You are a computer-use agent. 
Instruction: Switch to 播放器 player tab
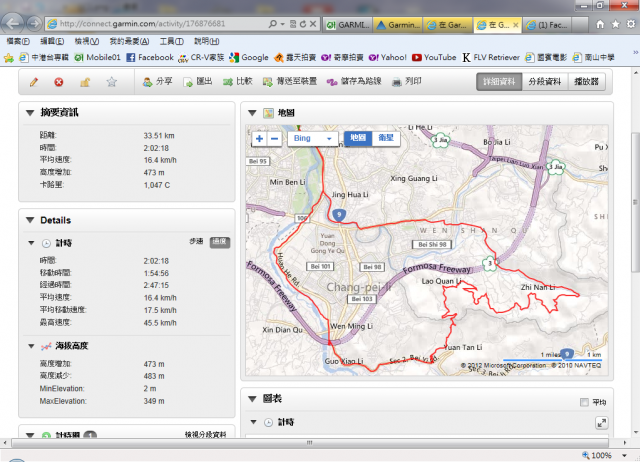586,82
